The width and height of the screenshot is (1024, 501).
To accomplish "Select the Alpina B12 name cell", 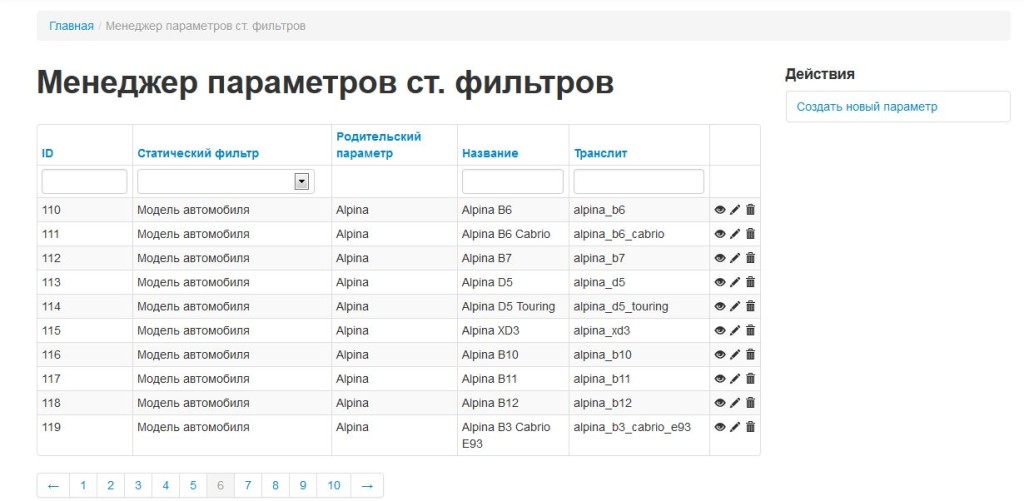I will click(513, 403).
